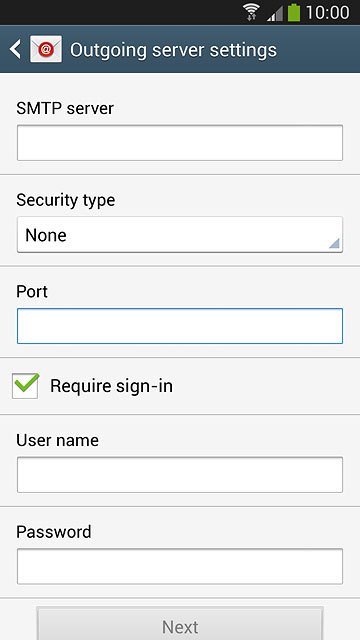The height and width of the screenshot is (640, 360).
Task: Tap the red email app icon
Action: click(46, 49)
